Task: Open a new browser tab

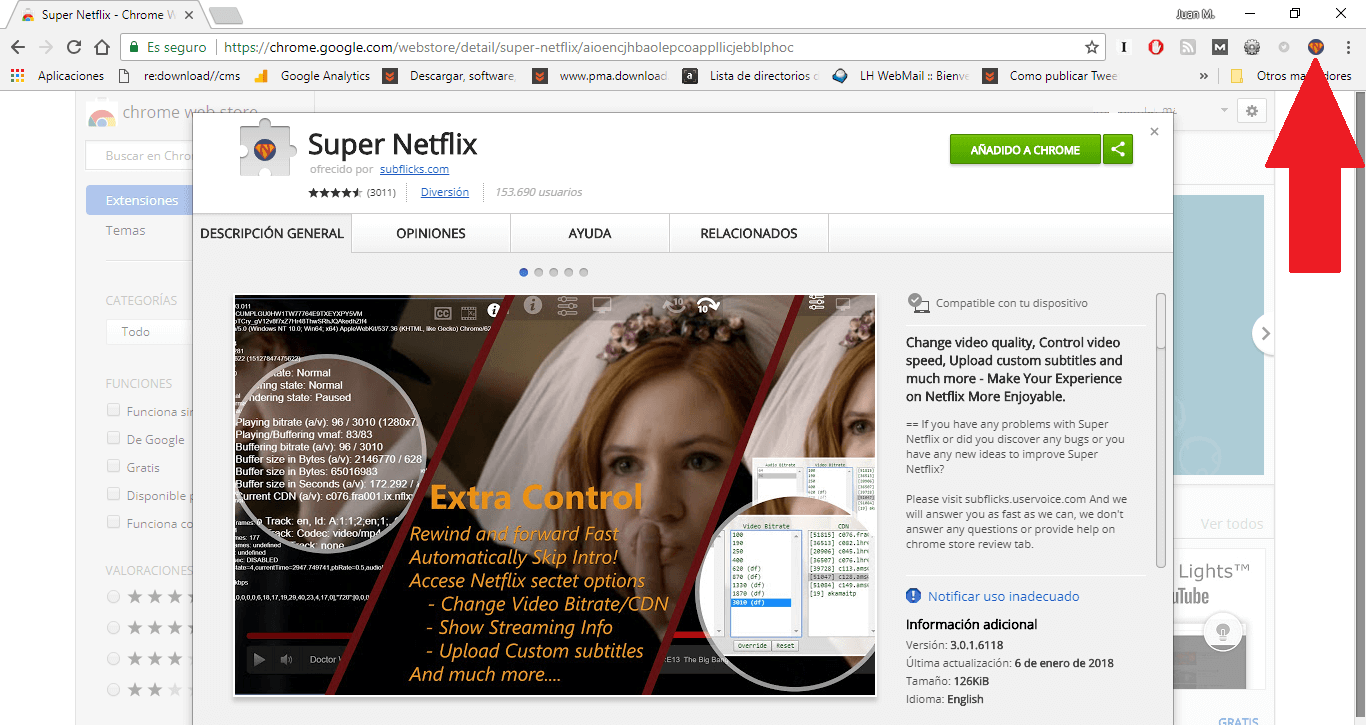Action: tap(226, 15)
